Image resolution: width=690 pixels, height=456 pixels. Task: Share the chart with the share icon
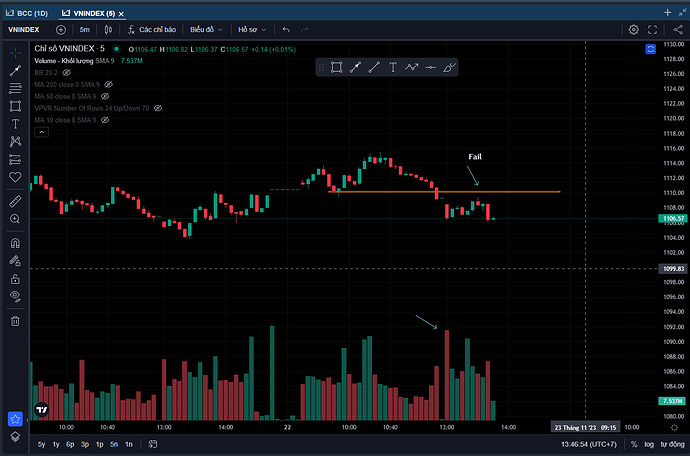678,29
